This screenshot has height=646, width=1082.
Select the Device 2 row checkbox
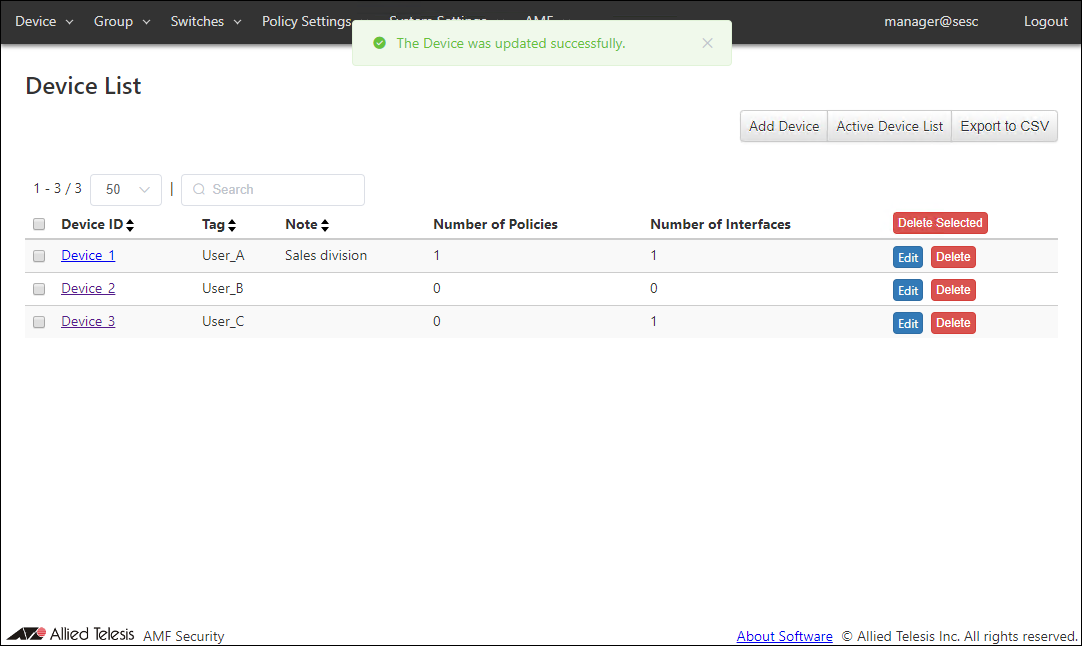(x=39, y=289)
